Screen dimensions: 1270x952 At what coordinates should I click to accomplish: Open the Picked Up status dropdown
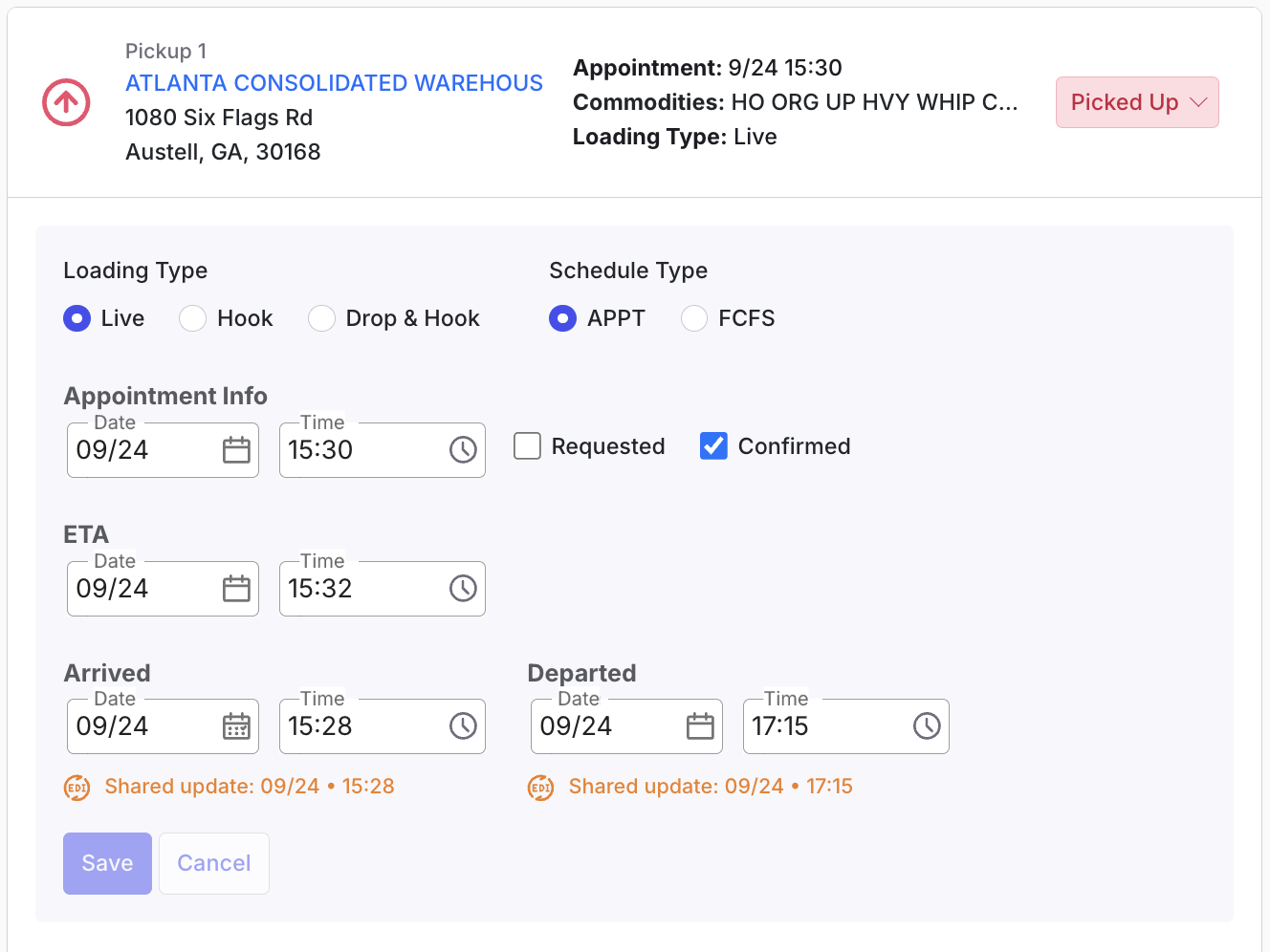point(1137,102)
